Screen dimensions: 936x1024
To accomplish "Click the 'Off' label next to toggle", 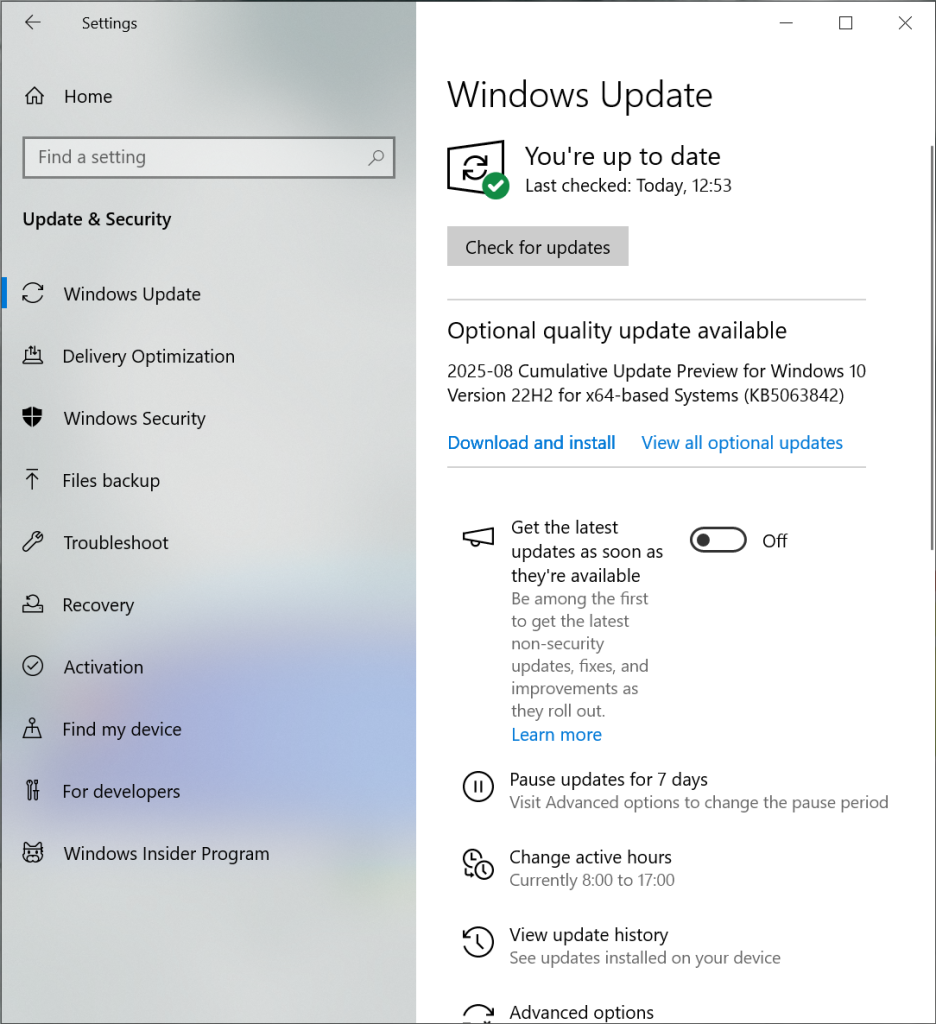I will (775, 541).
